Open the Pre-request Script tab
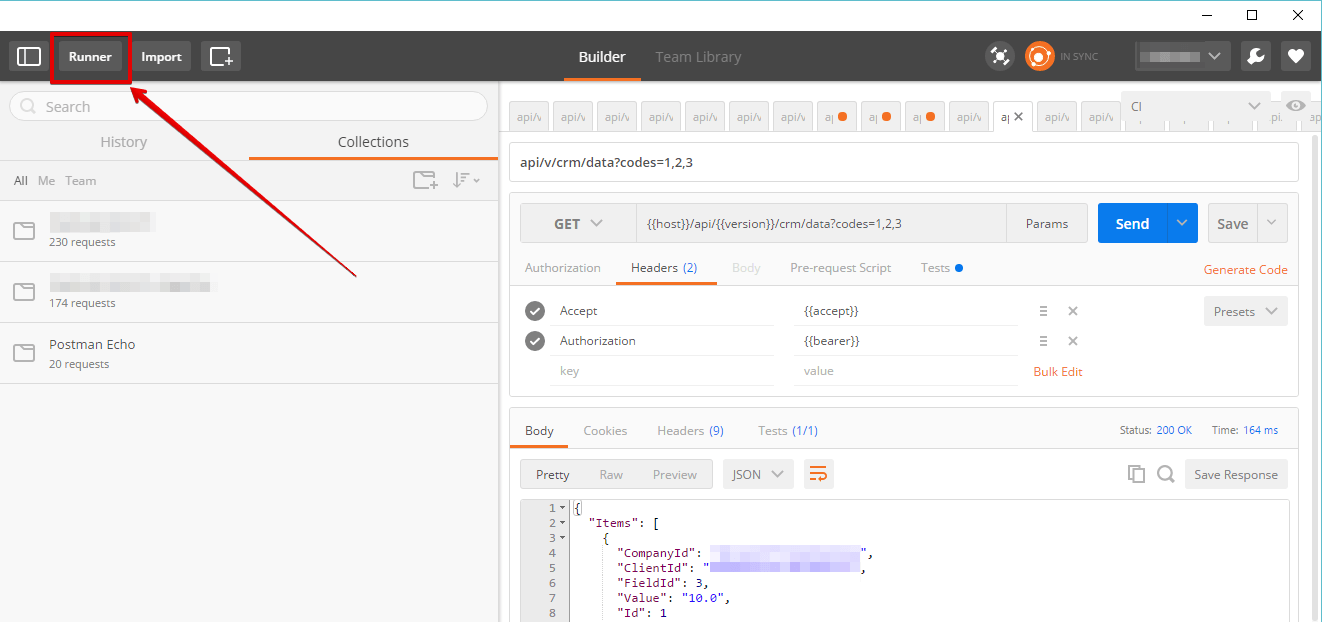 840,268
